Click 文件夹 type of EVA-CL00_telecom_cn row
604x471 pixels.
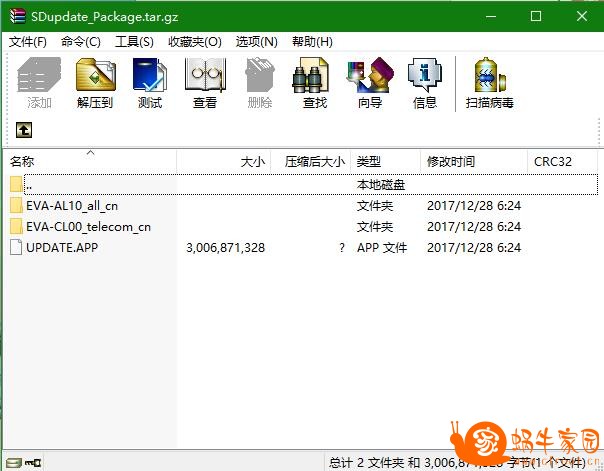pyautogui.click(x=375, y=226)
